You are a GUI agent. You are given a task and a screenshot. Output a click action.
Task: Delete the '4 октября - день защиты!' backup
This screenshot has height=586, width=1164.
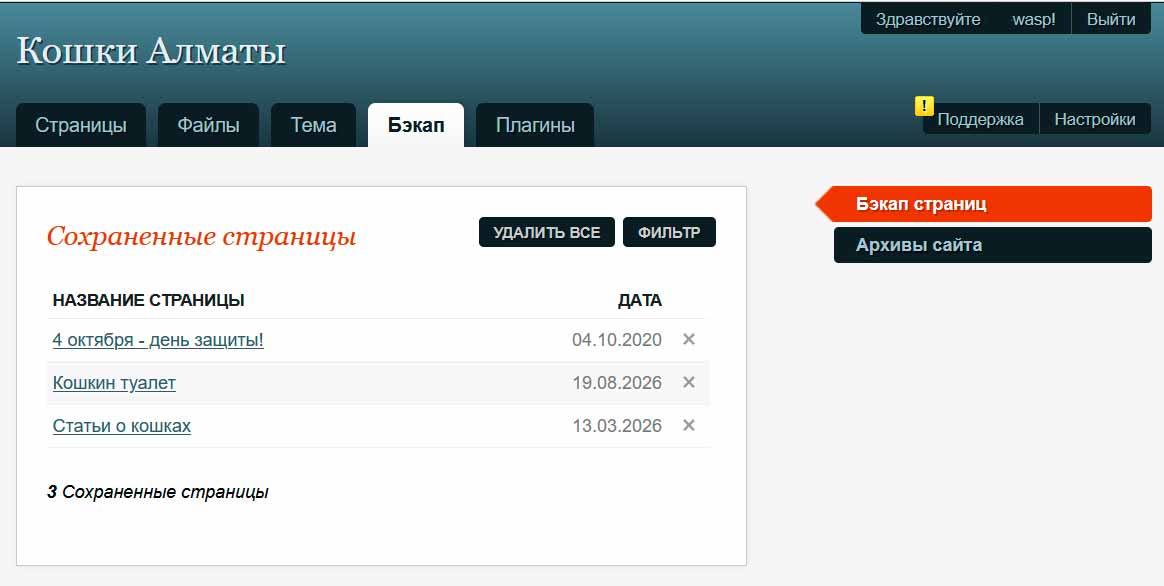pyautogui.click(x=689, y=339)
